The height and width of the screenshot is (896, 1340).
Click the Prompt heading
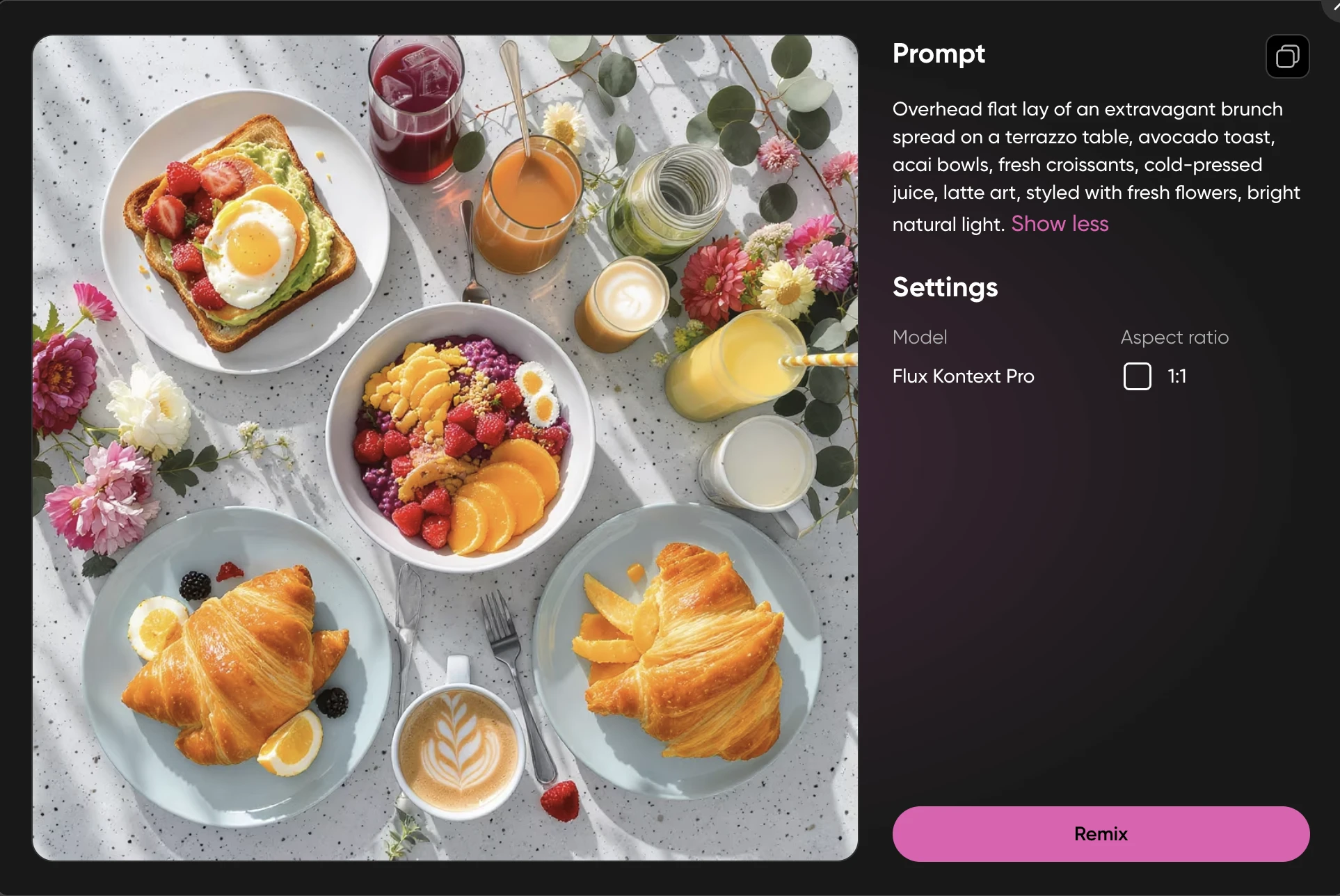(x=939, y=54)
